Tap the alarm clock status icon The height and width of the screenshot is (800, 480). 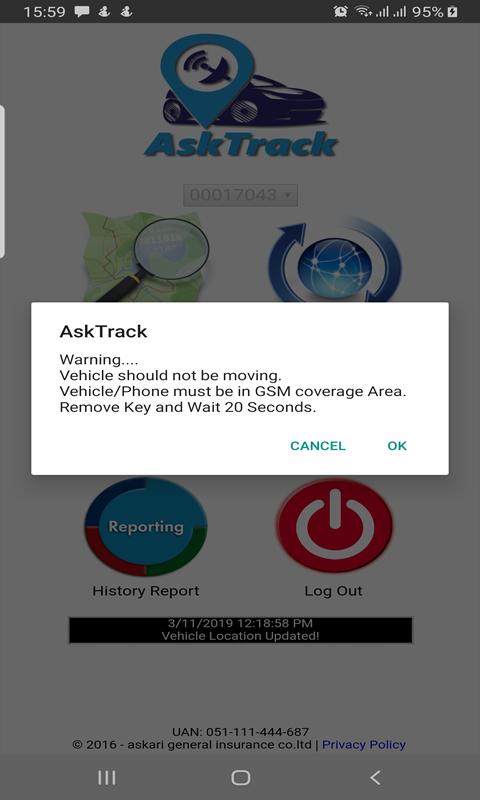tap(340, 12)
